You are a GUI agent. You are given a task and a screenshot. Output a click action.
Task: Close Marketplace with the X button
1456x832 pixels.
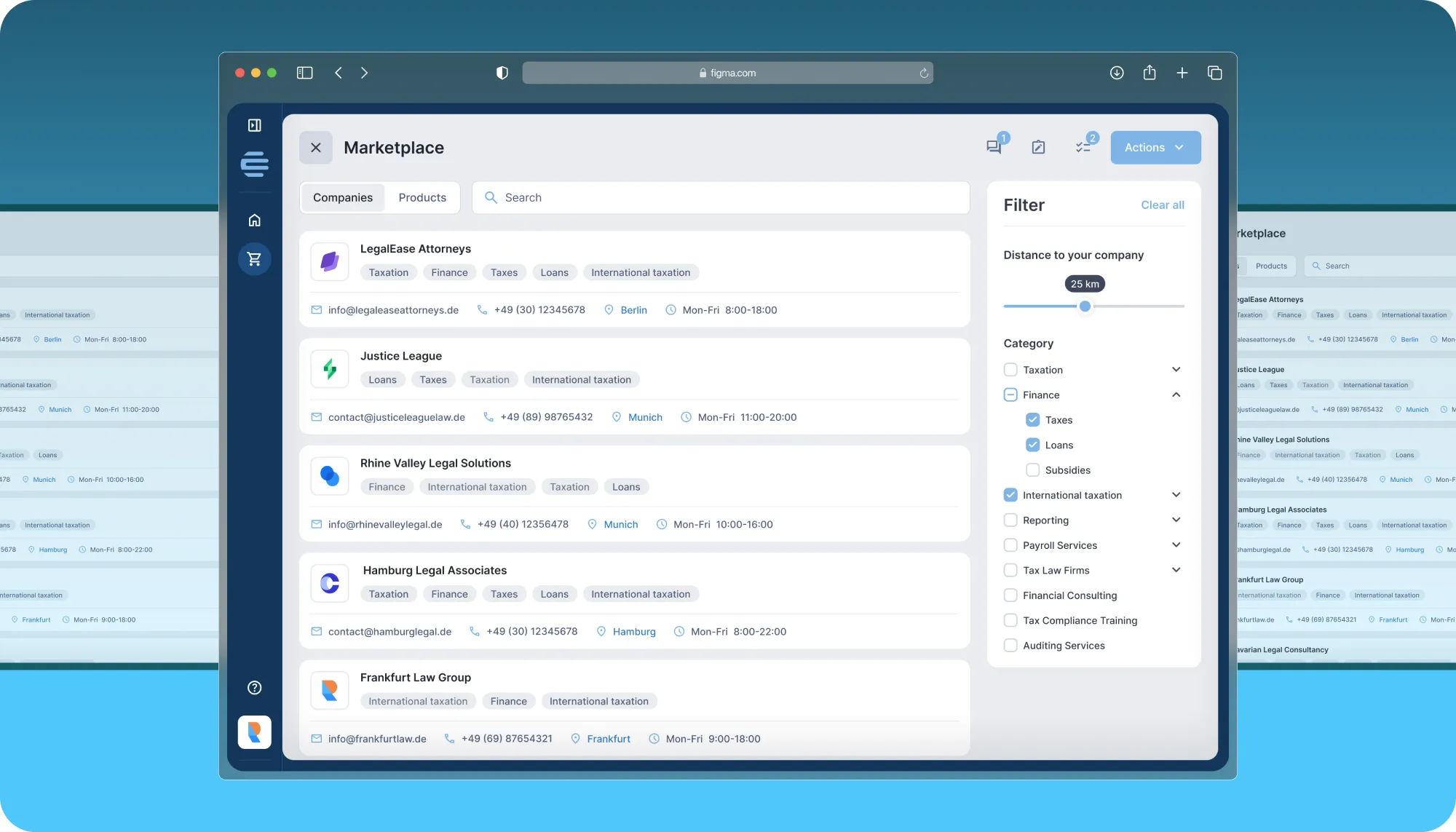click(x=316, y=148)
